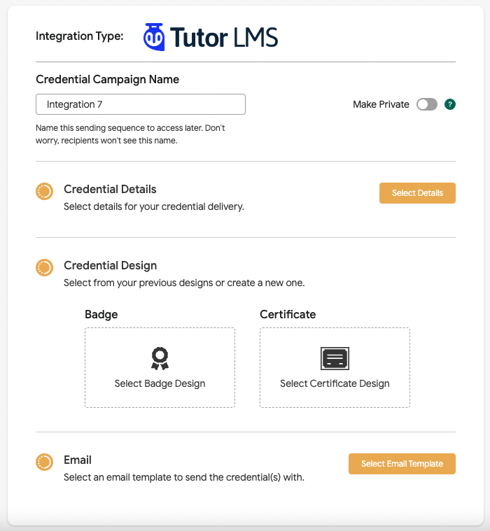Click the Select Email Template button
Image resolution: width=490 pixels, height=531 pixels.
(x=402, y=464)
